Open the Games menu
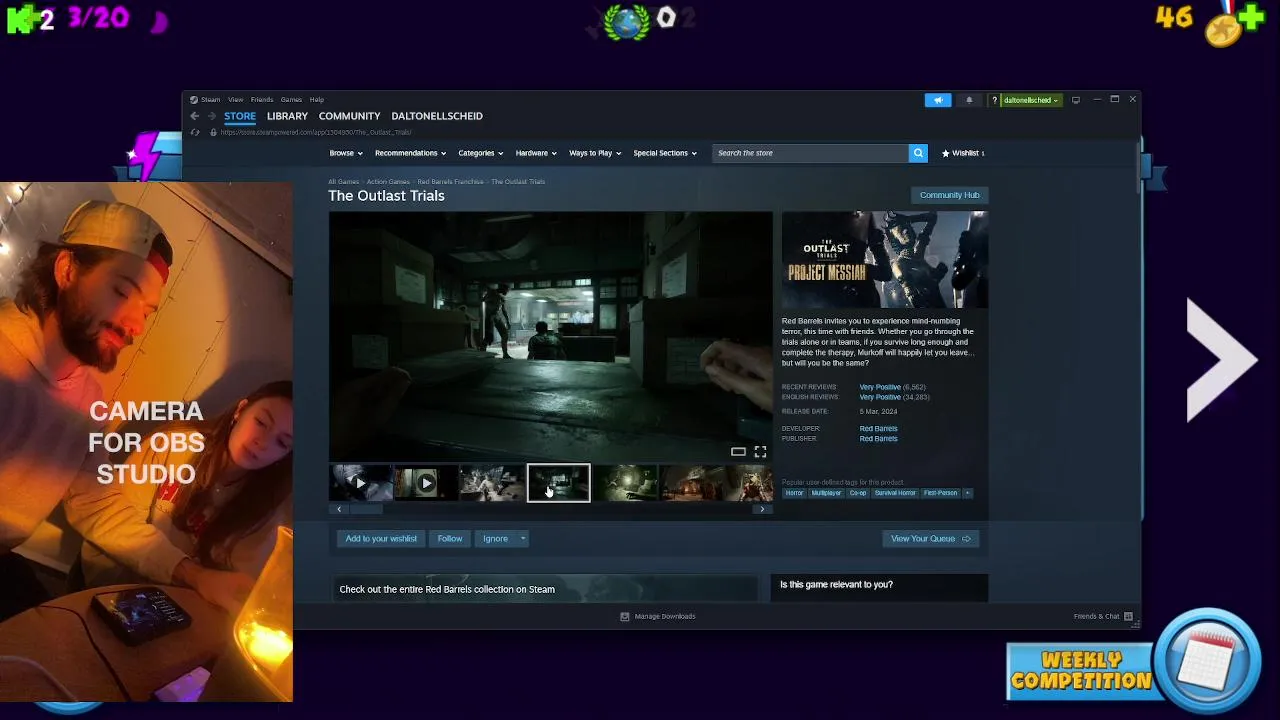The width and height of the screenshot is (1280, 720). pyautogui.click(x=291, y=100)
